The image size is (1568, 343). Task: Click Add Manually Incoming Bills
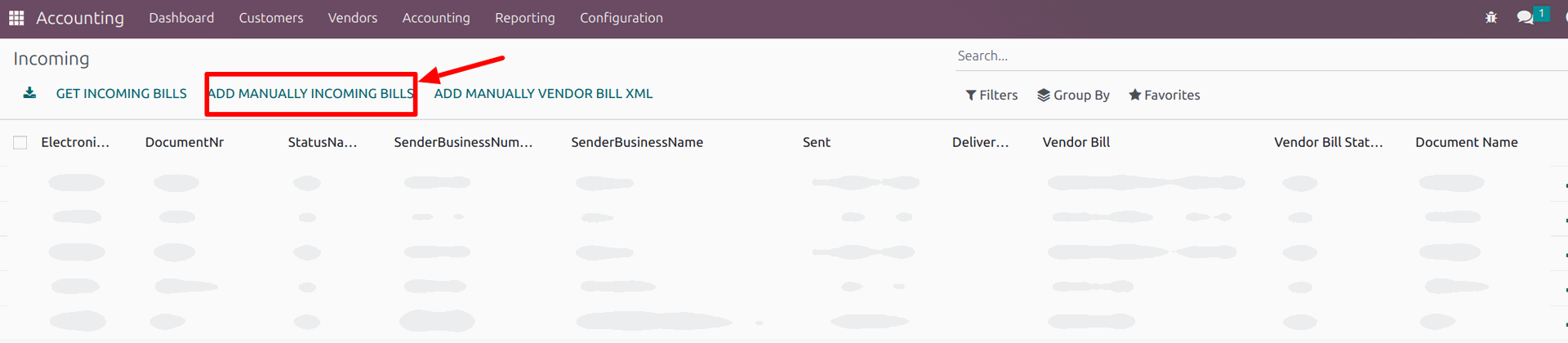(311, 94)
